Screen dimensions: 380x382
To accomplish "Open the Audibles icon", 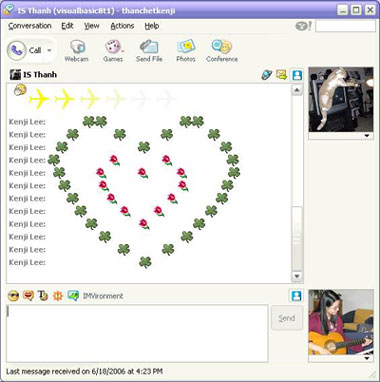I will point(28,295).
